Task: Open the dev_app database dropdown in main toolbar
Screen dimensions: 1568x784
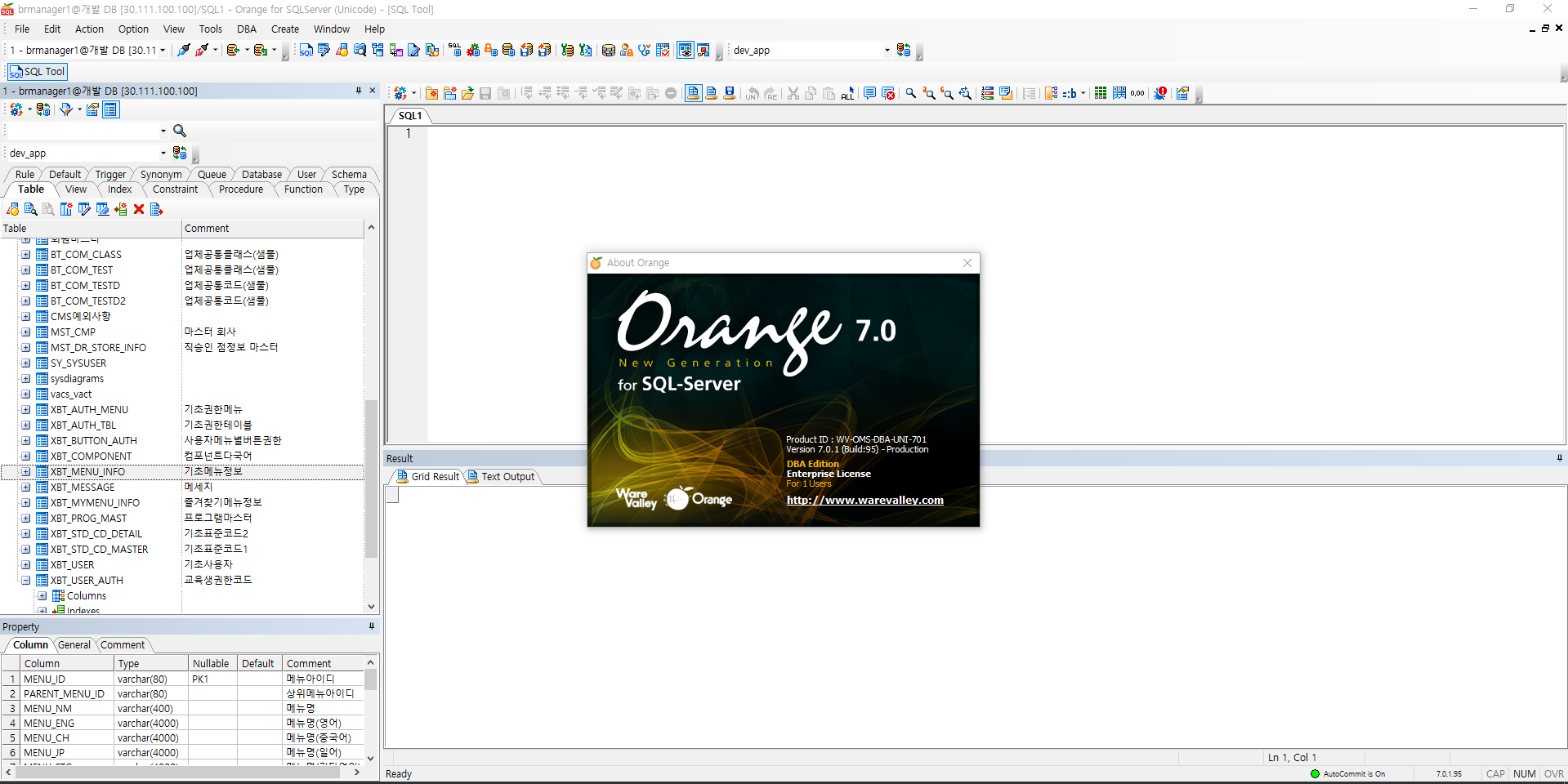Action: (887, 51)
